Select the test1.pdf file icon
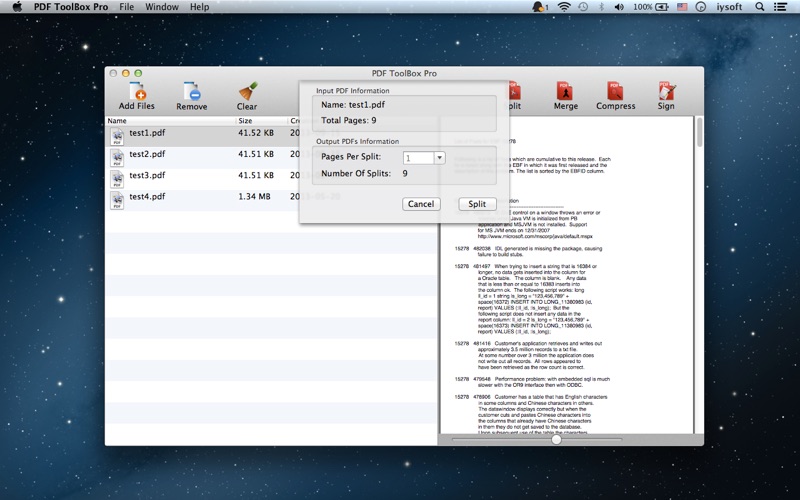 tap(117, 136)
